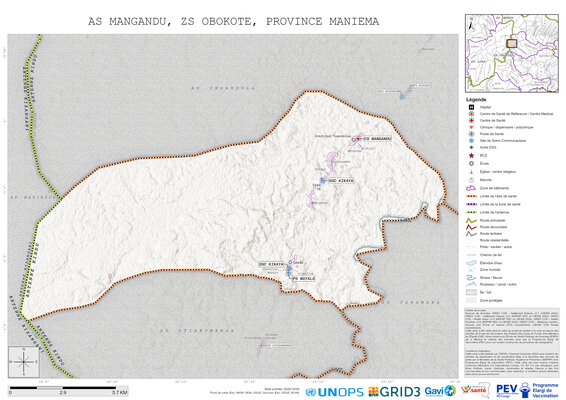Click the Chemin de fer legend line
This screenshot has width=566, height=400.
(471, 255)
